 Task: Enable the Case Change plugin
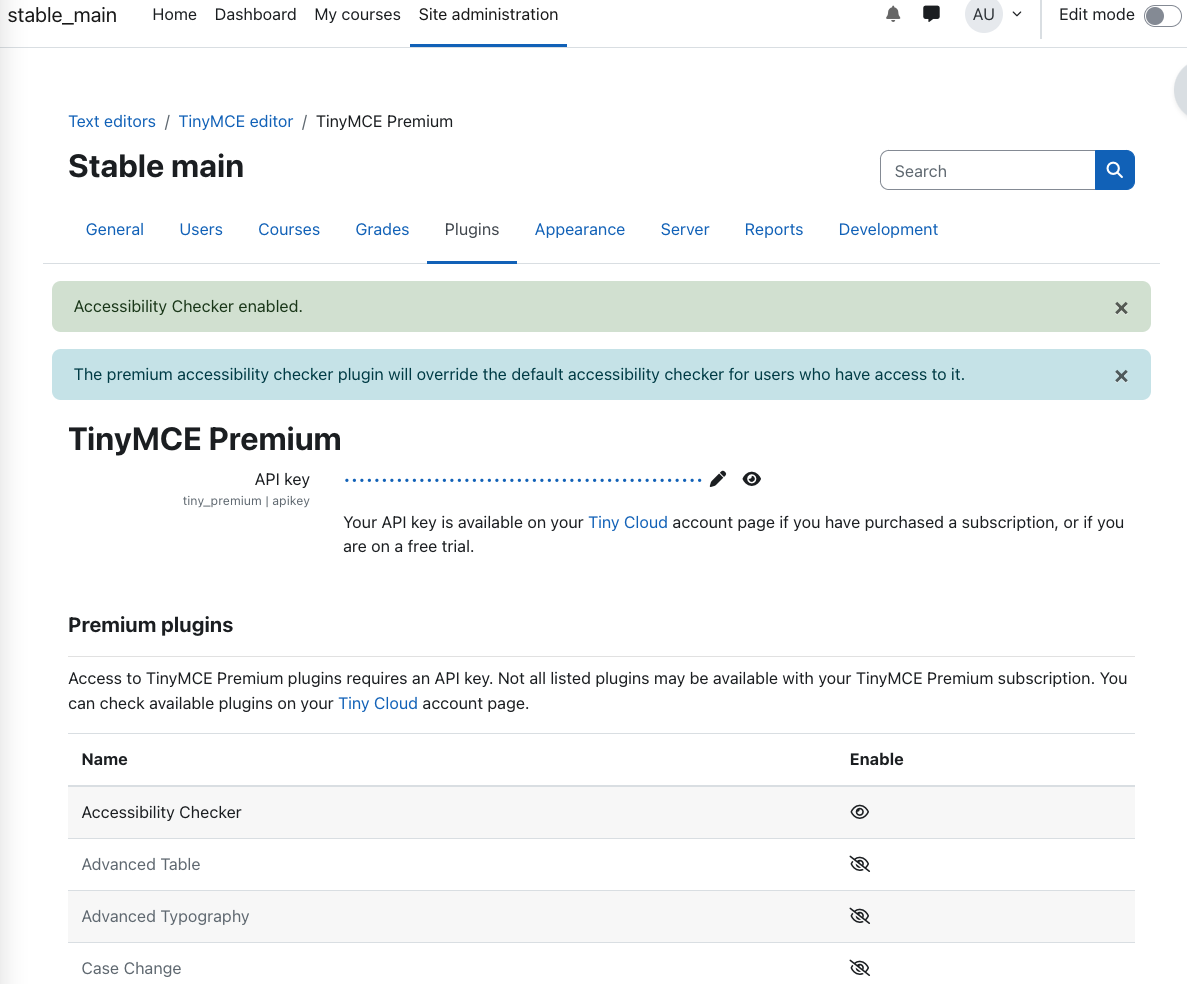coord(860,968)
